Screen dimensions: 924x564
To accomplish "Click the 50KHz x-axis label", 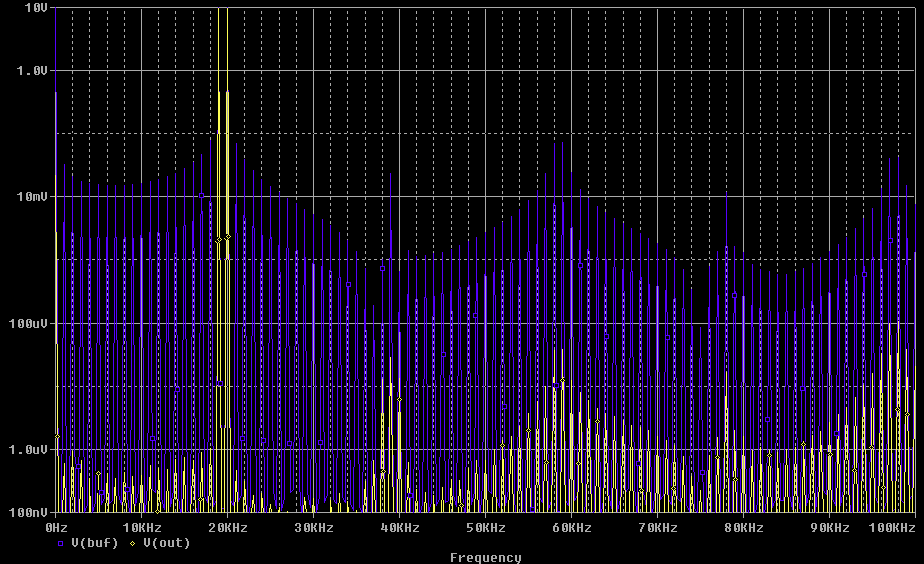I will tap(485, 527).
